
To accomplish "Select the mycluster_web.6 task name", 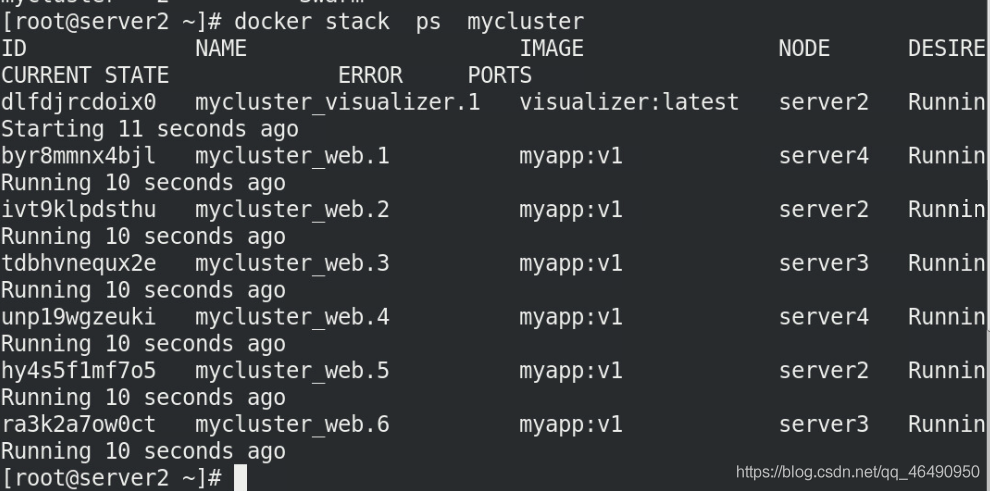I will [292, 424].
